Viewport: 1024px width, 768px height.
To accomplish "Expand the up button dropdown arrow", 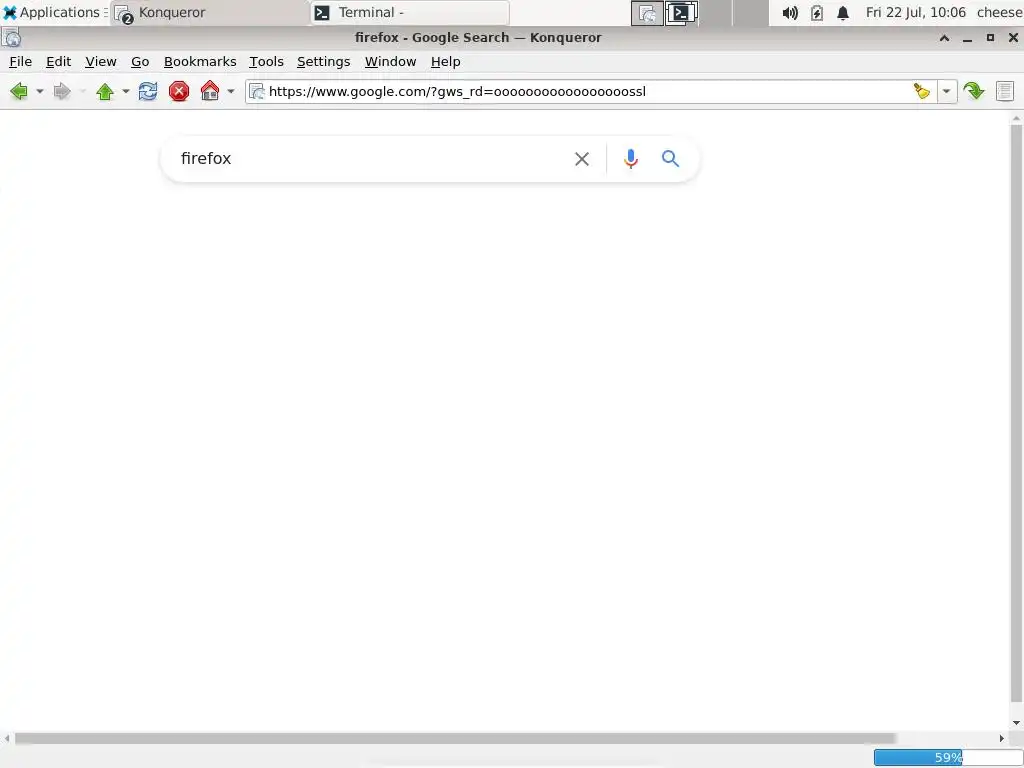I will point(126,91).
